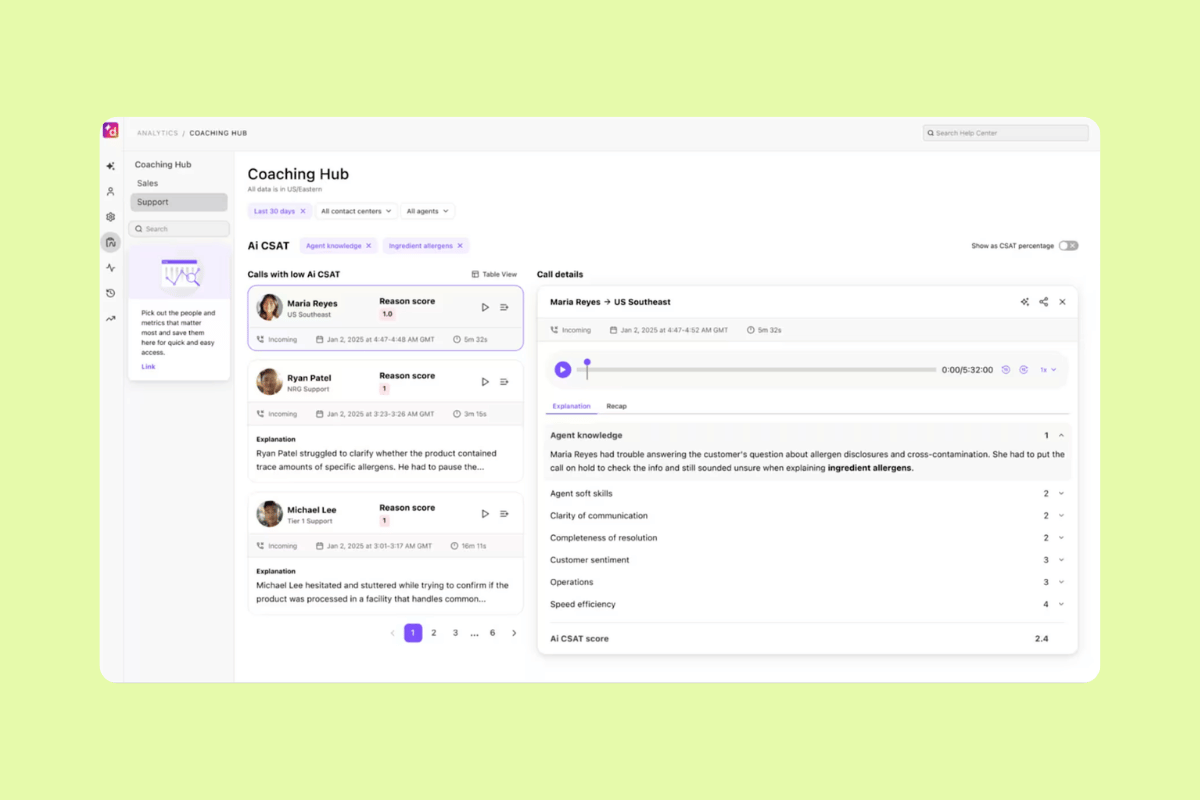Play Michael Lee call recording
1200x800 pixels.
pos(485,514)
